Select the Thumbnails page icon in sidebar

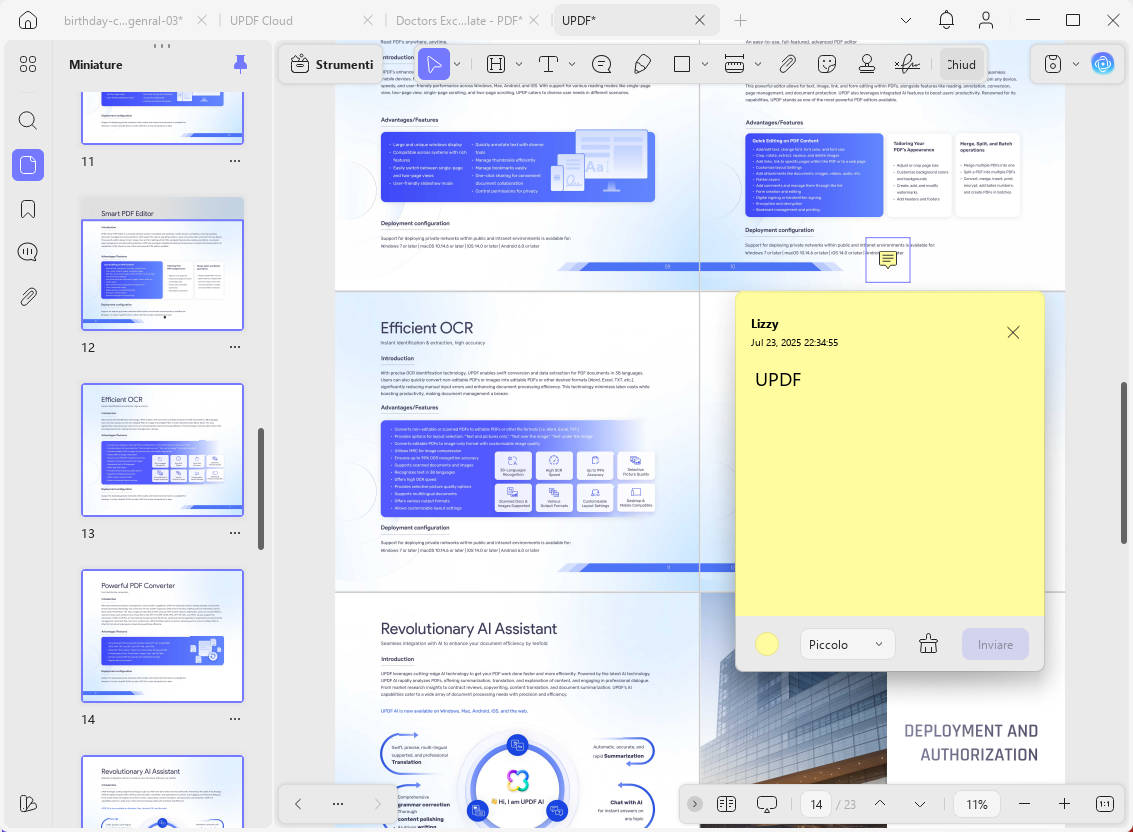(x=27, y=165)
